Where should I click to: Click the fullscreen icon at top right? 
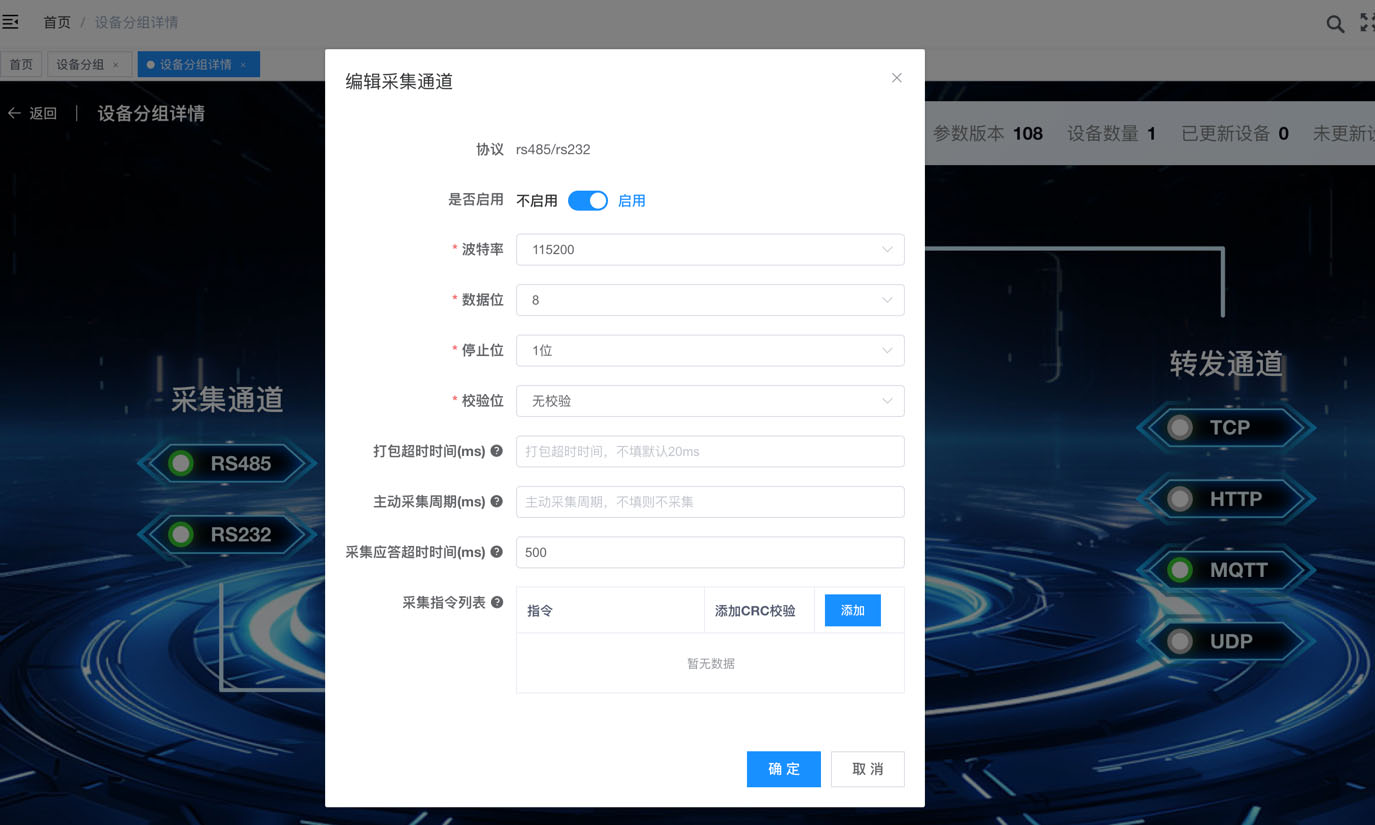click(x=1367, y=23)
